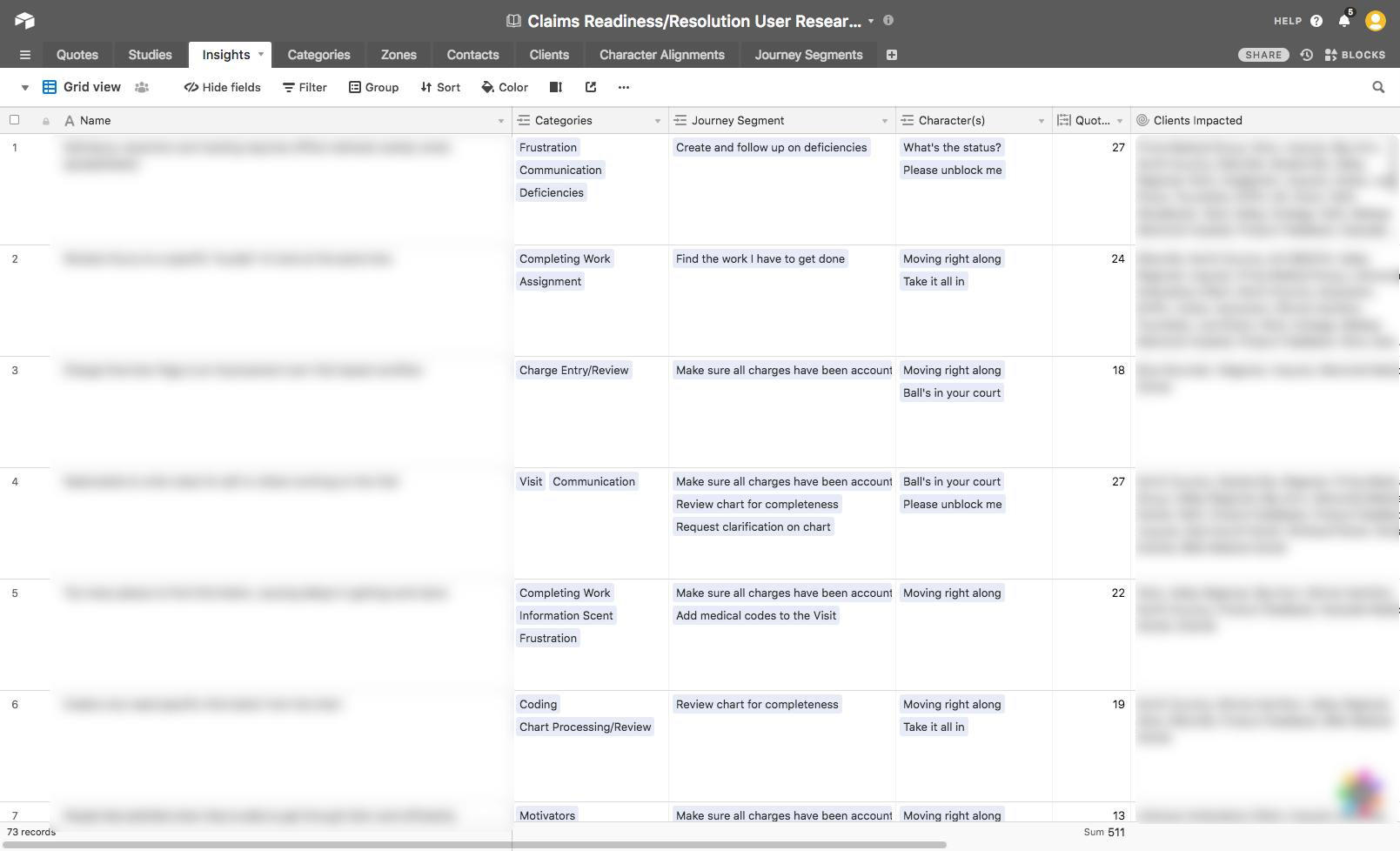Image resolution: width=1400 pixels, height=851 pixels.
Task: Open the Categories column dropdown menu
Action: [x=657, y=121]
